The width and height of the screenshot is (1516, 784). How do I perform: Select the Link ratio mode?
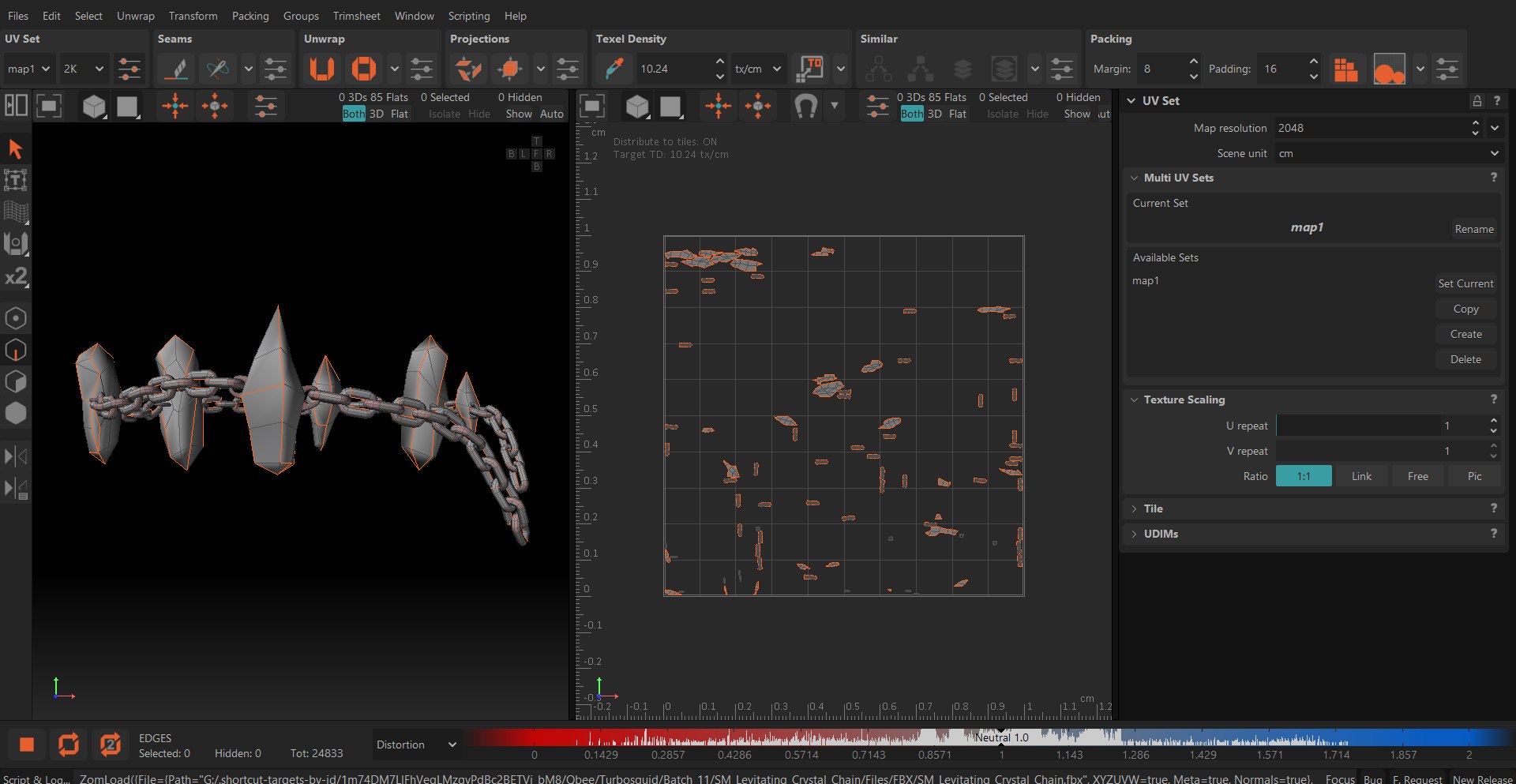[x=1360, y=476]
